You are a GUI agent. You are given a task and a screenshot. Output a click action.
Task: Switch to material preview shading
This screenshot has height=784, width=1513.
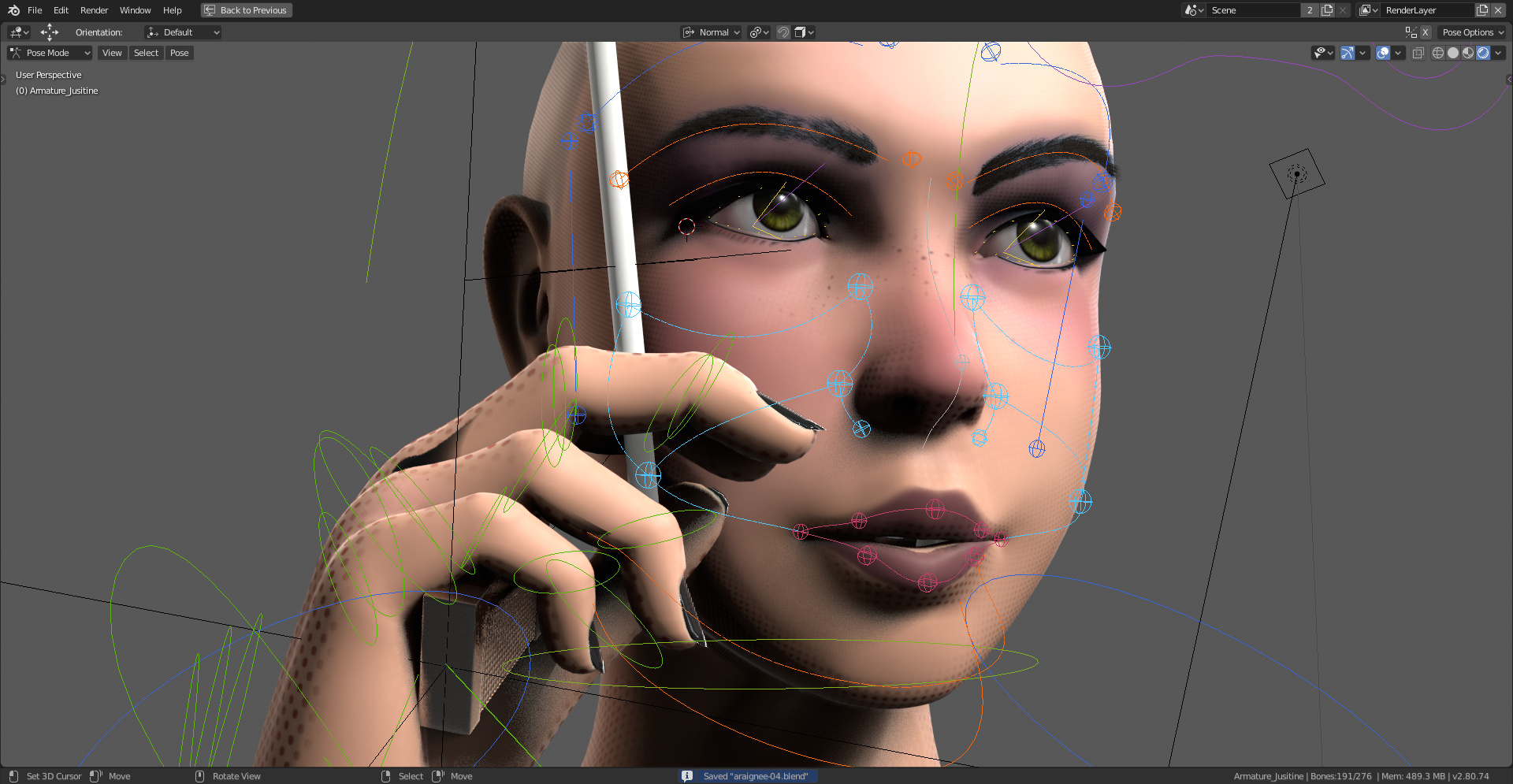click(x=1468, y=53)
